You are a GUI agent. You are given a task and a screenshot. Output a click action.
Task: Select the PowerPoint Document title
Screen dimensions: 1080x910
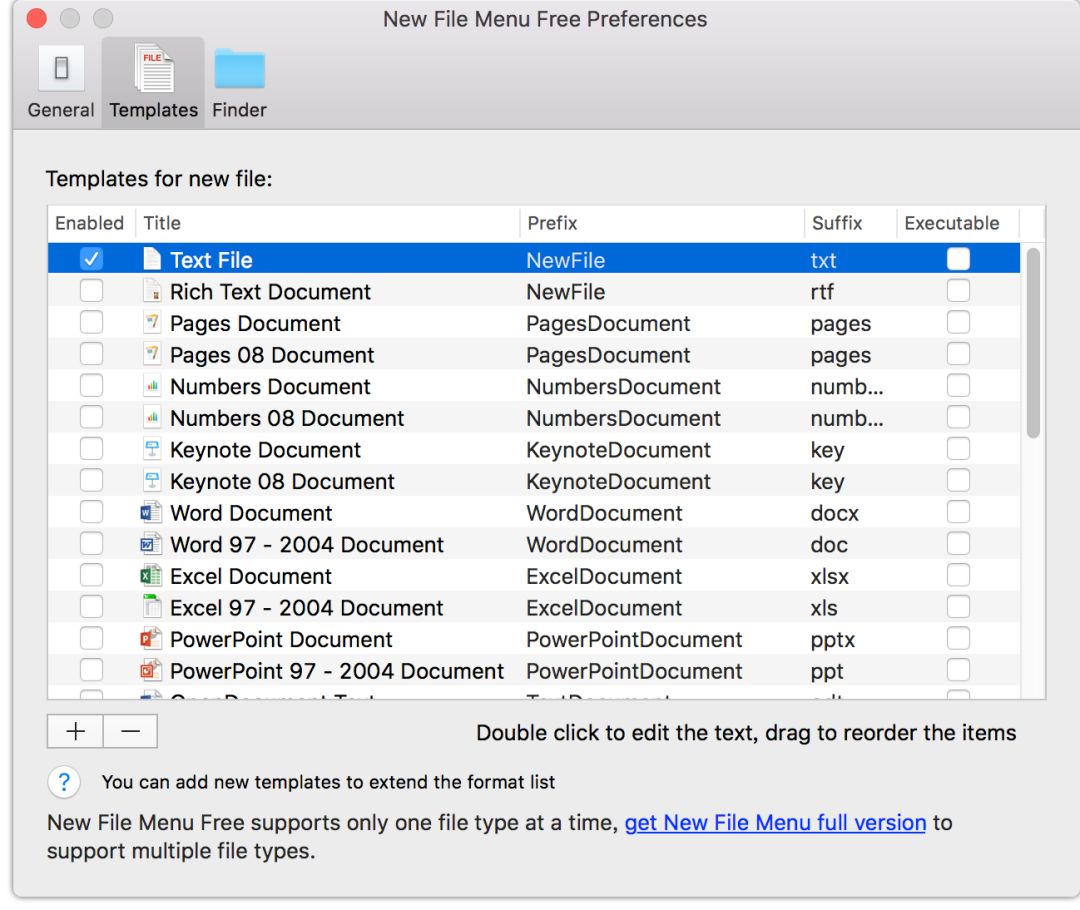(281, 640)
